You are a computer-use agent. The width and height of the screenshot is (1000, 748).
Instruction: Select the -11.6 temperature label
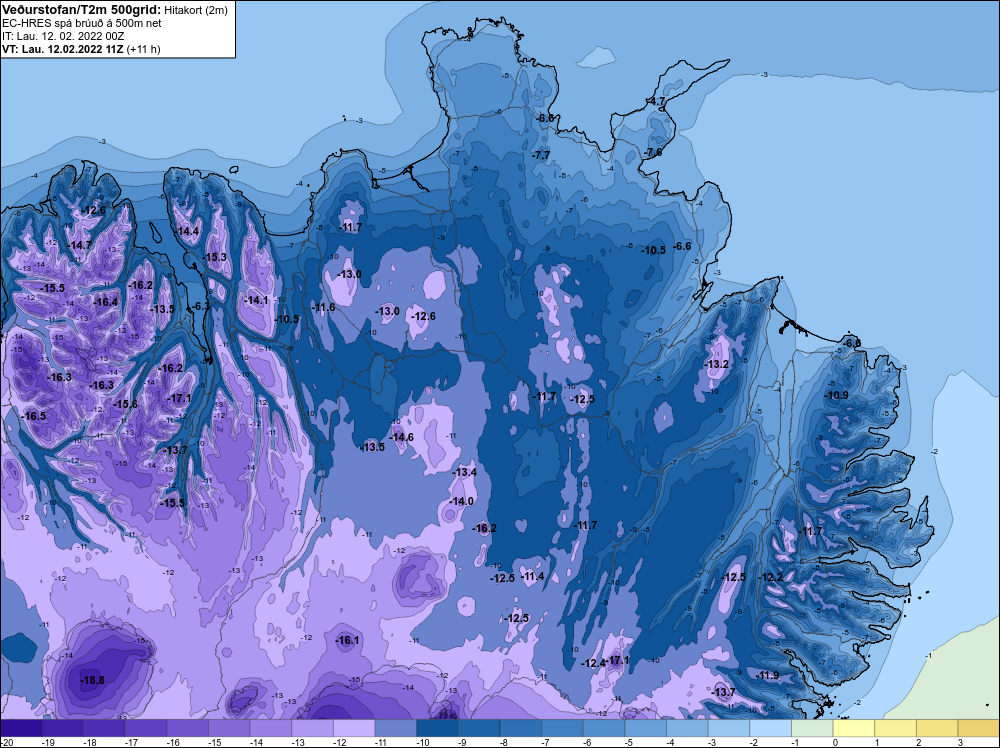click(323, 307)
